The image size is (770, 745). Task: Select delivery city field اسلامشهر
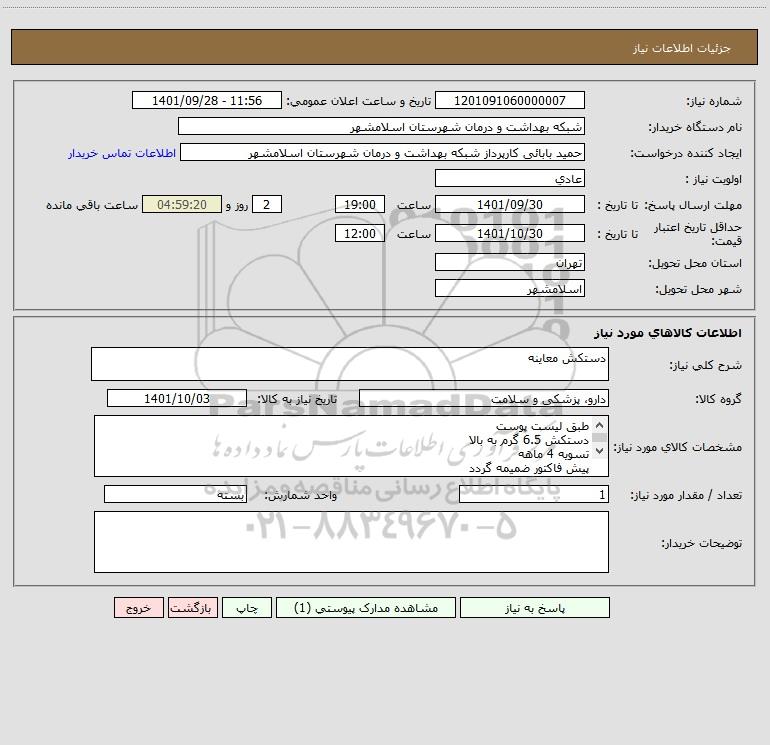click(510, 288)
